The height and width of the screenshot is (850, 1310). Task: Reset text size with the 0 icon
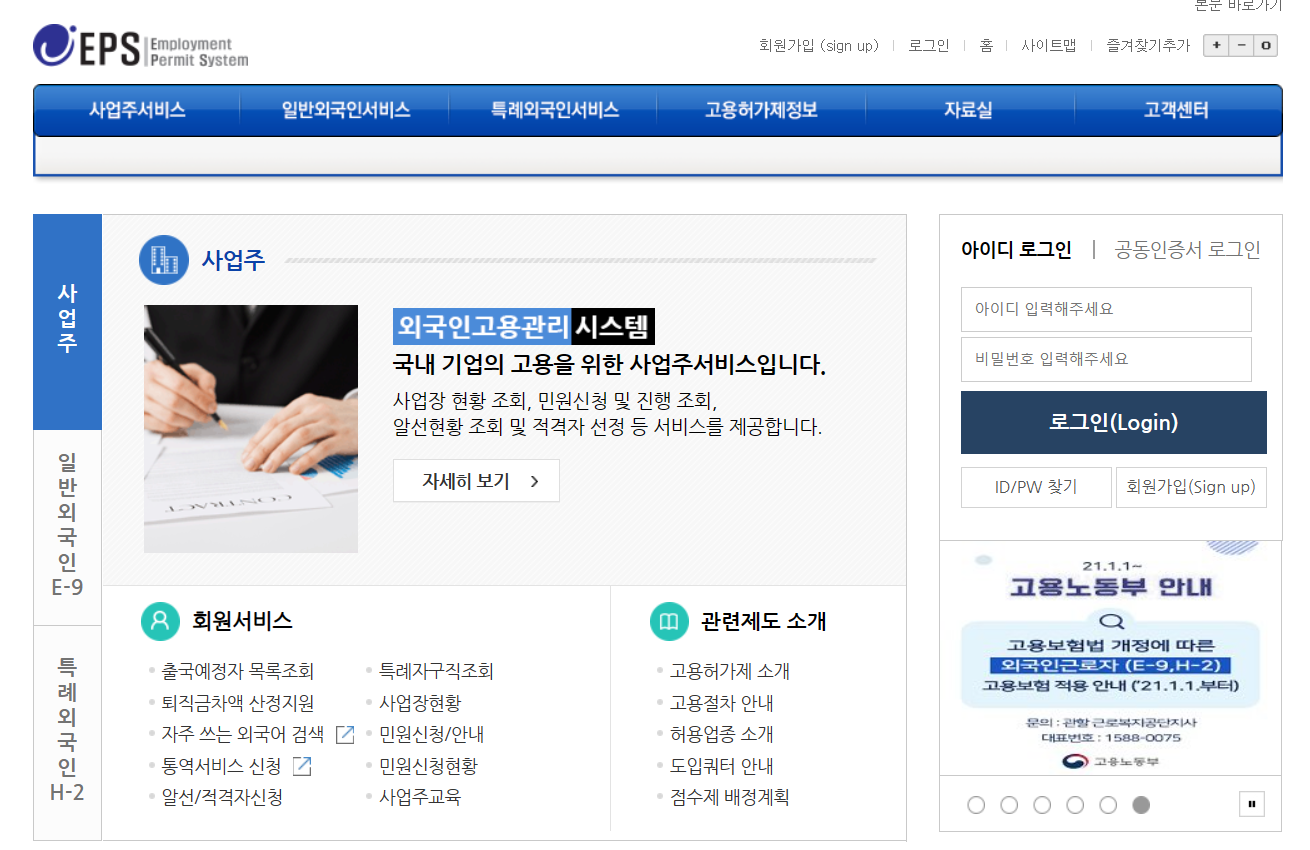pyautogui.click(x=1266, y=45)
